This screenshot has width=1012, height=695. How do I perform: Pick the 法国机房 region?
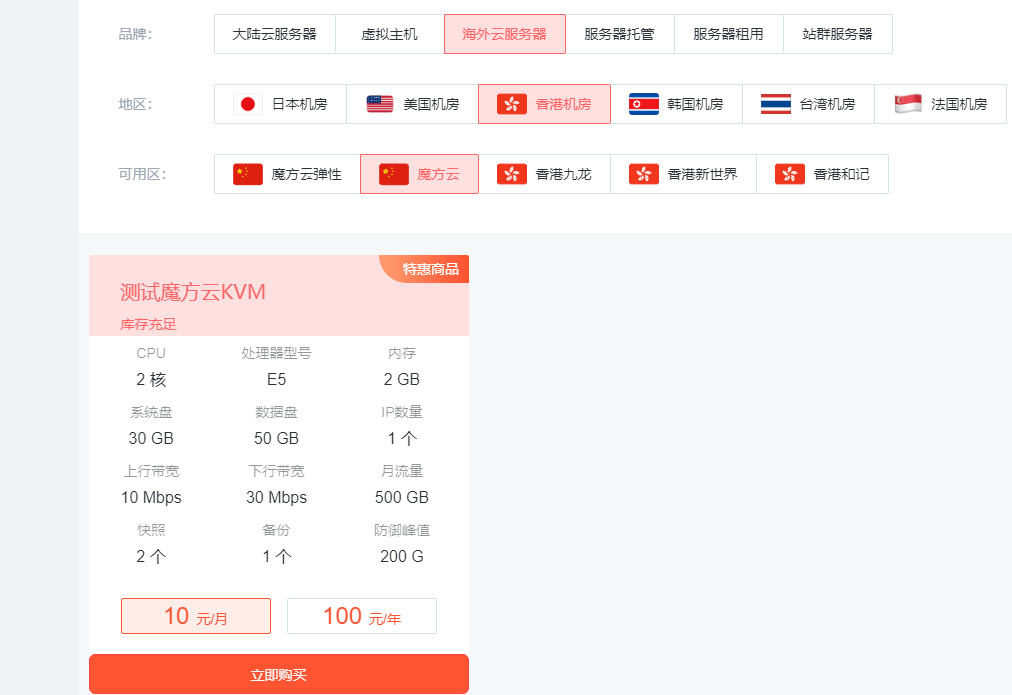[x=940, y=104]
